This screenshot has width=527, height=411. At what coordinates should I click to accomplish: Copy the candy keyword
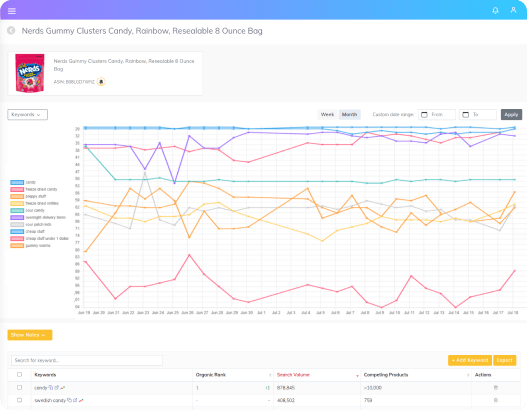[x=51, y=387]
